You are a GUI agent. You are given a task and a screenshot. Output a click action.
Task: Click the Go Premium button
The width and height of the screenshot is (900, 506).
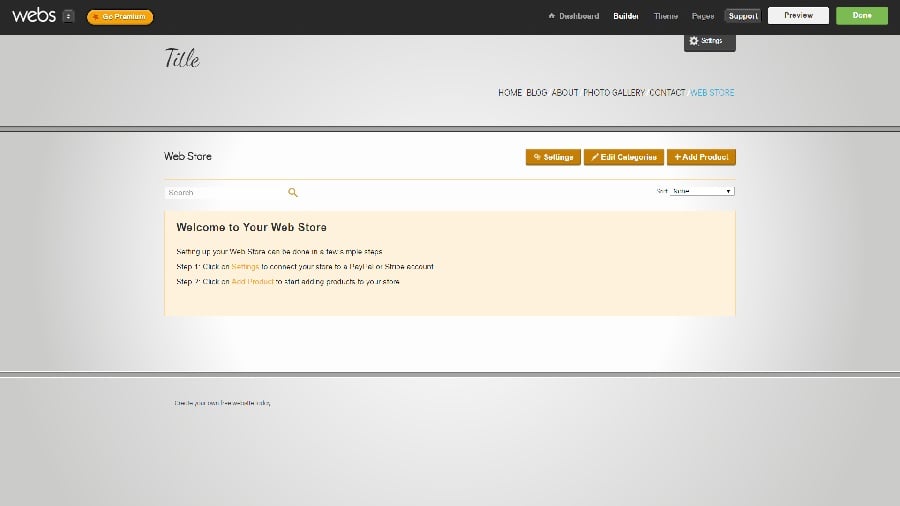[x=120, y=17]
